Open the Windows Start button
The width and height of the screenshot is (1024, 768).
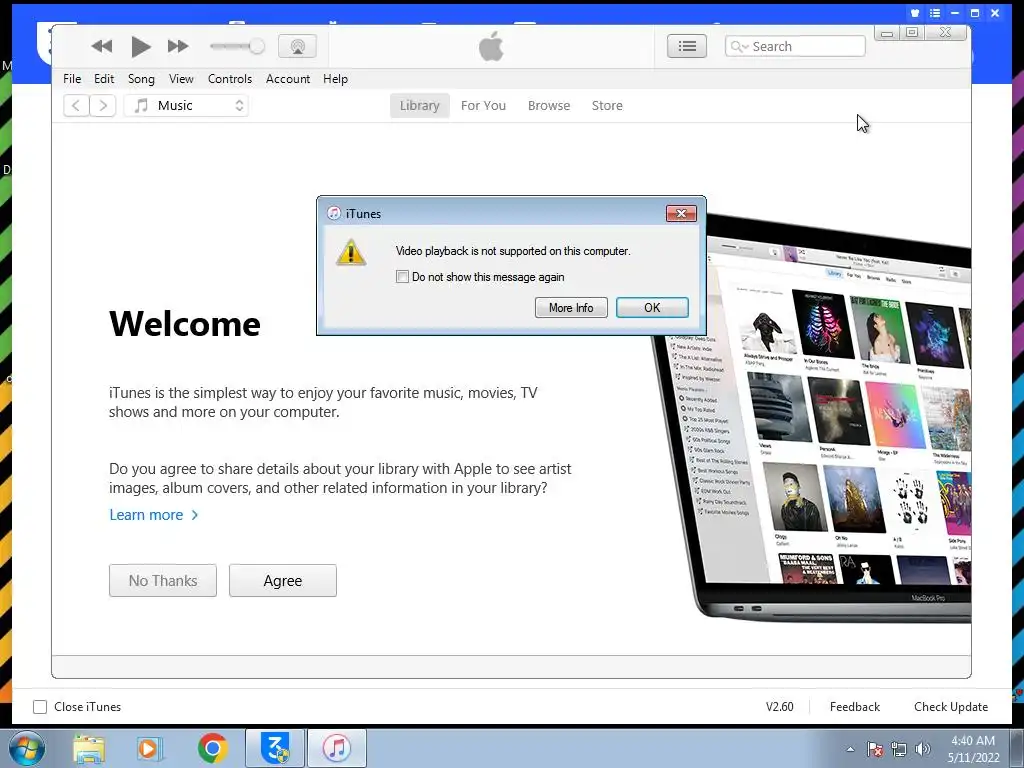(26, 748)
